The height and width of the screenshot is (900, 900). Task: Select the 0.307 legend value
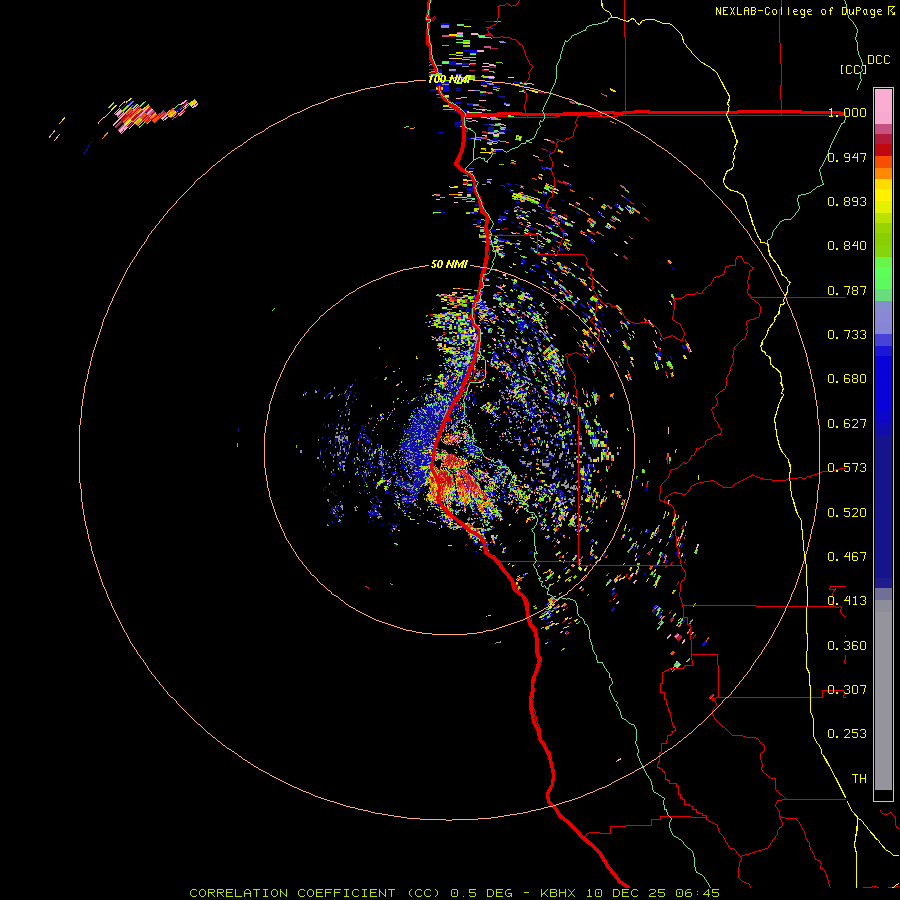click(847, 690)
